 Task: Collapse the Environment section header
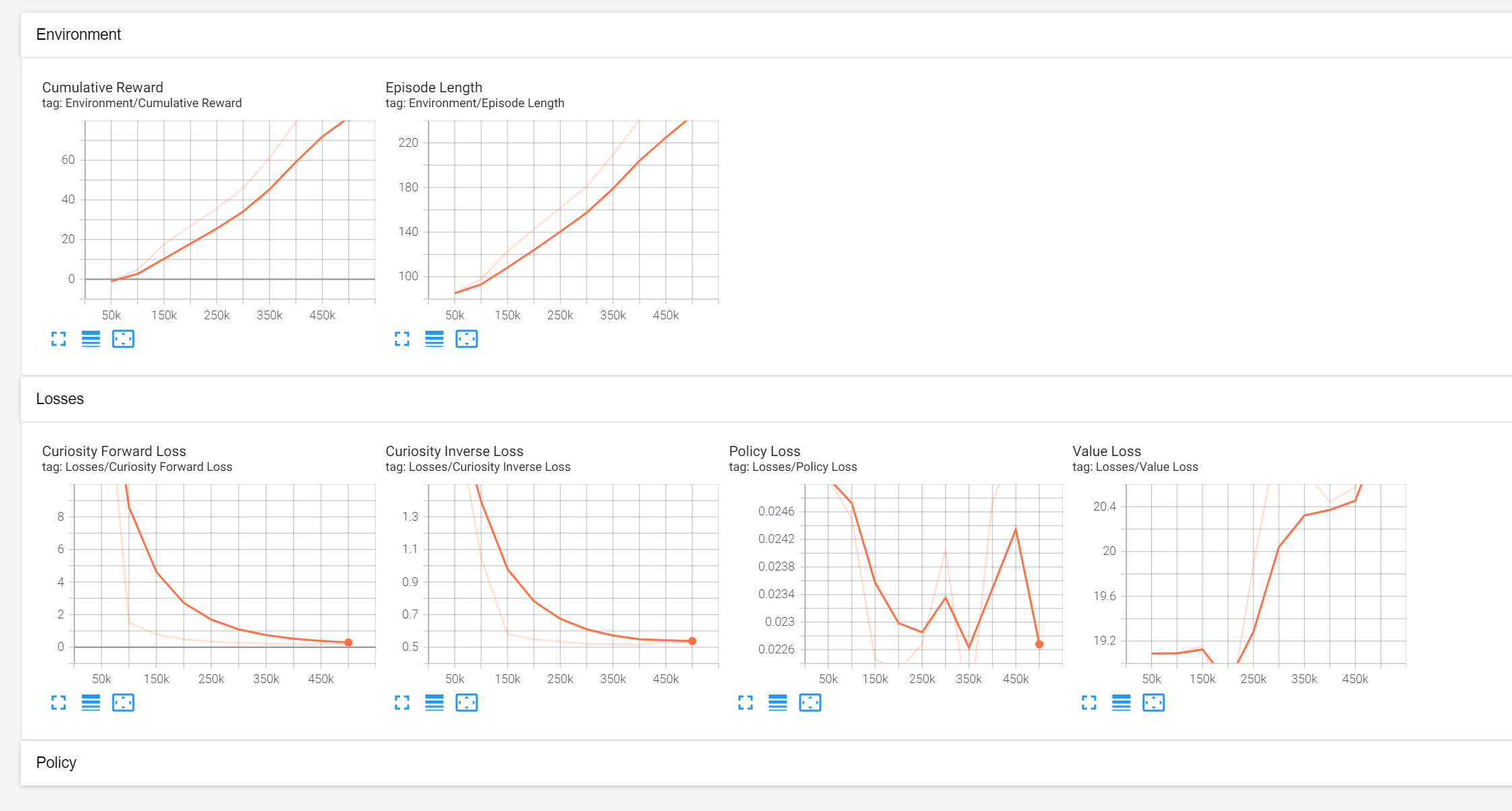tap(79, 34)
